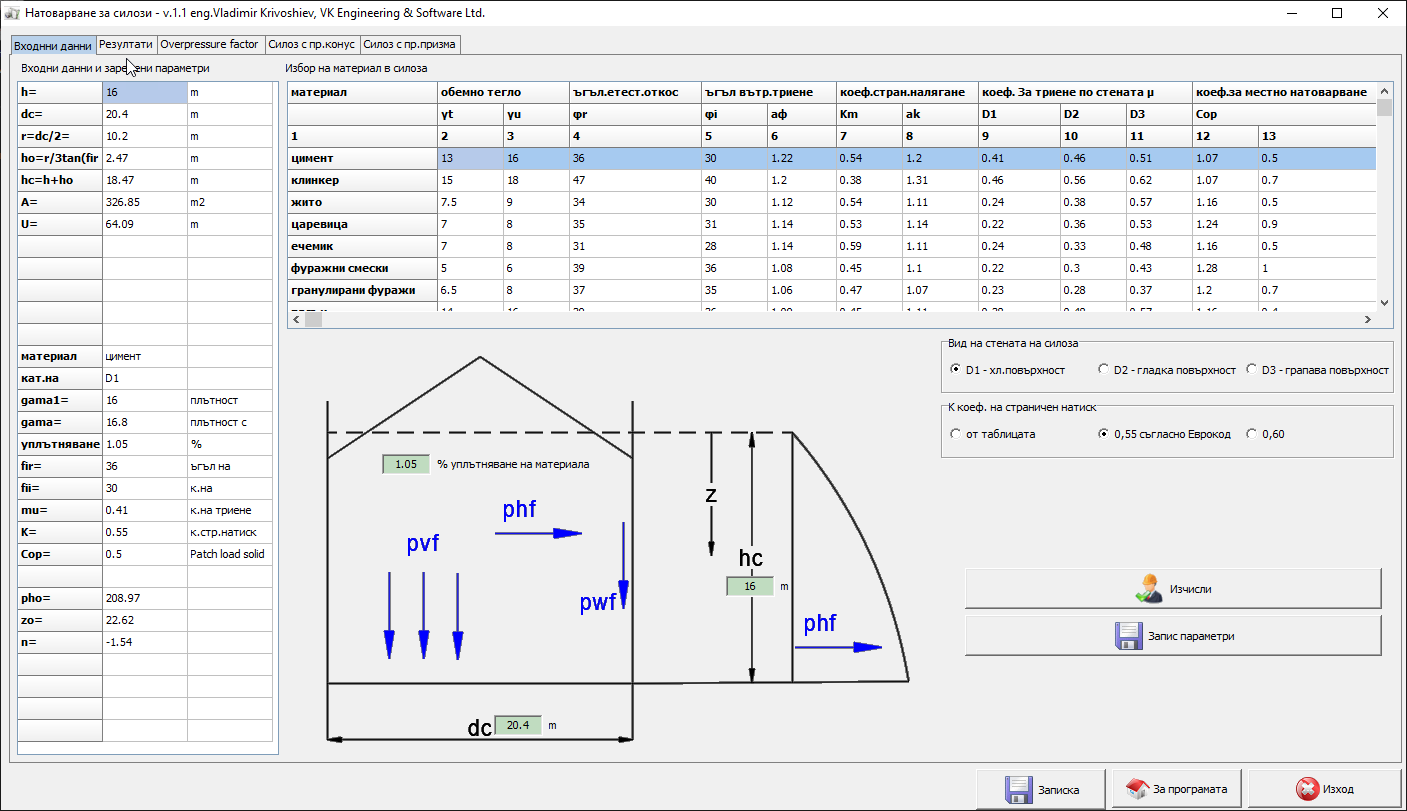Select D2 - гладка повърхност radio option
The image size is (1407, 811).
(x=1104, y=370)
